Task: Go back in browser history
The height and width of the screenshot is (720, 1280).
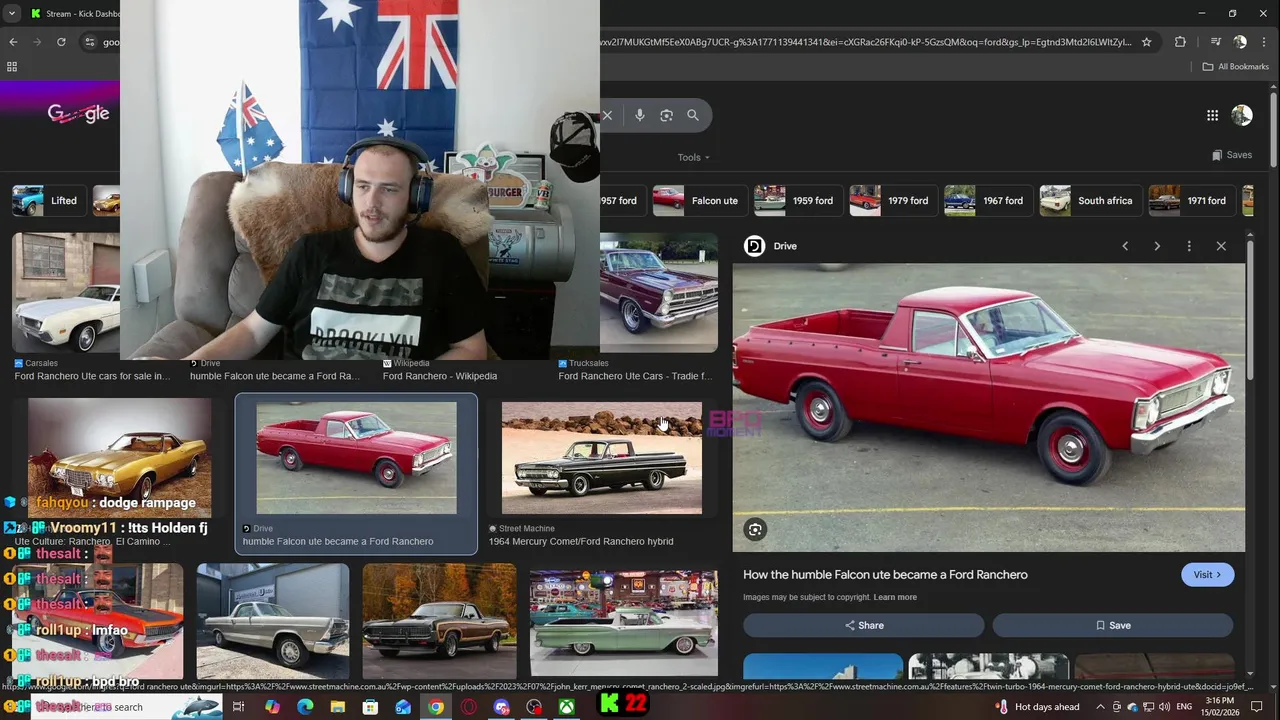Action: 13,42
